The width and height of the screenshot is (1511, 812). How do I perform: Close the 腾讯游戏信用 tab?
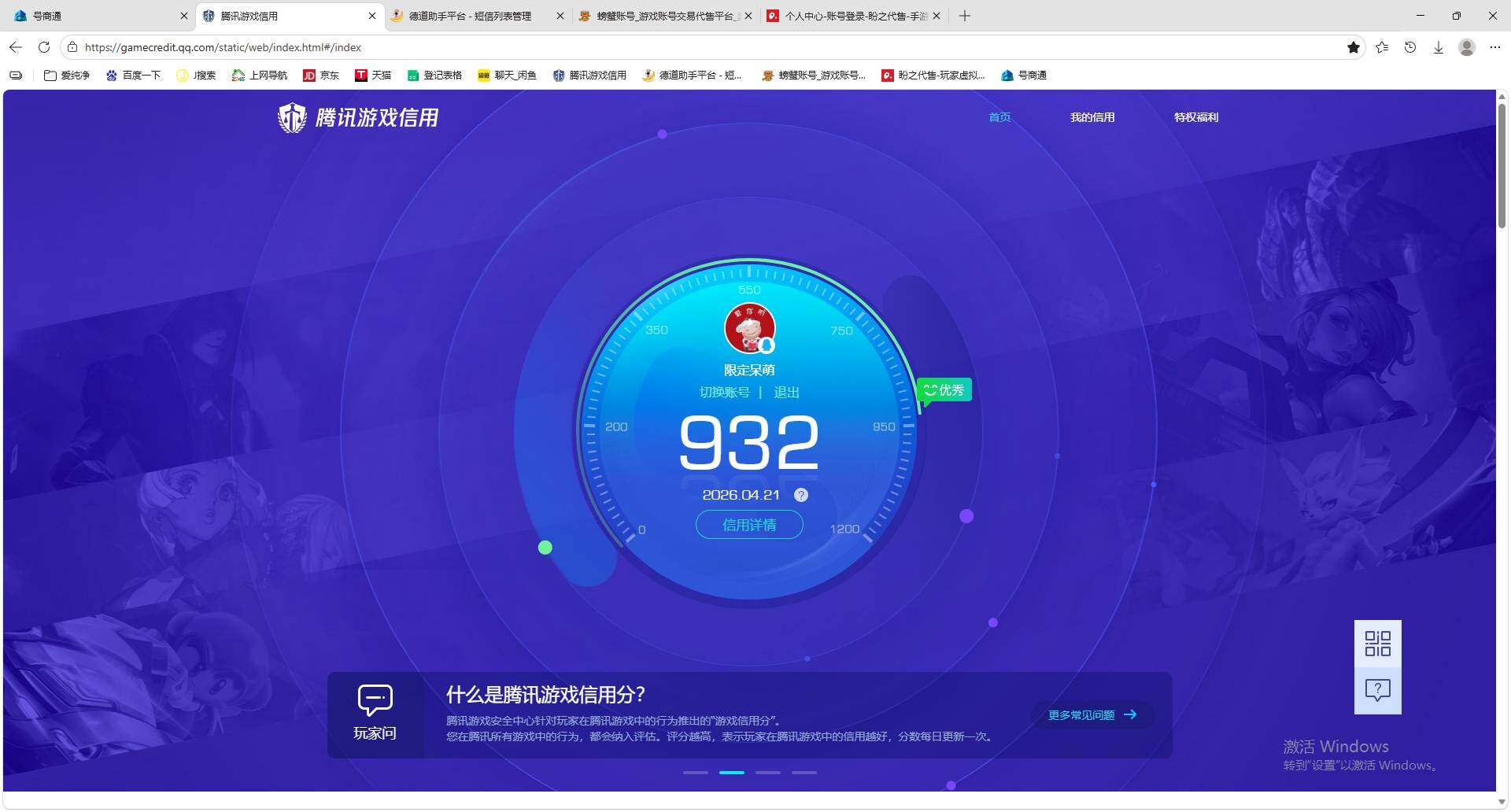pos(372,16)
